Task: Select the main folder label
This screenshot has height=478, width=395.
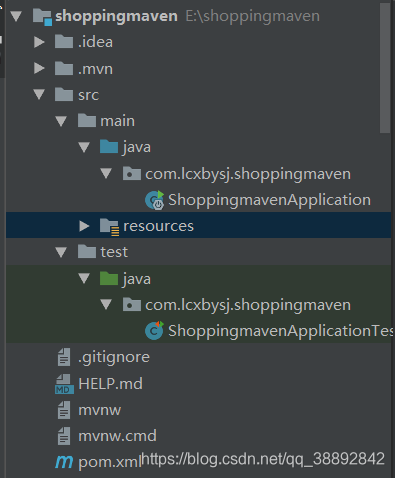Action: pyautogui.click(x=118, y=121)
